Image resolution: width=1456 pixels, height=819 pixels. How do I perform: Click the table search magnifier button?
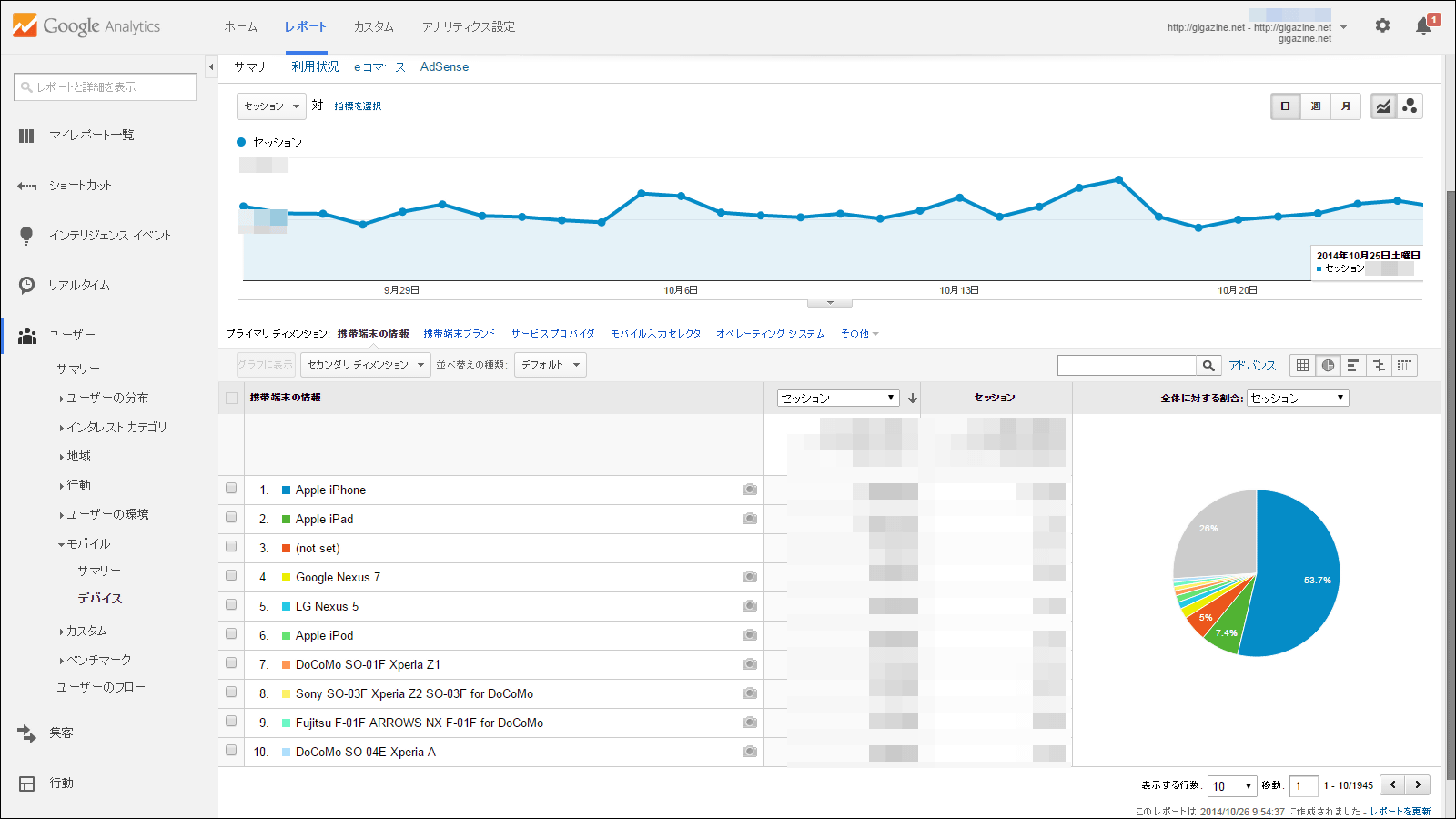point(1208,365)
